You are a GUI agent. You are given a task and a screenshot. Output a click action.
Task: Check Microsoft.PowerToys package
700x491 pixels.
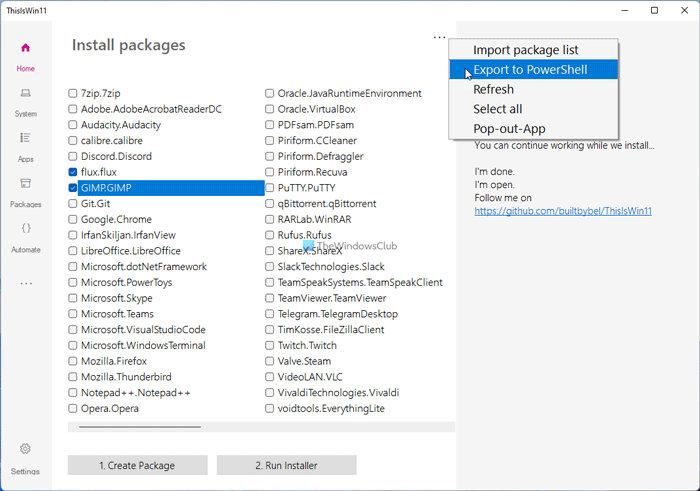73,282
